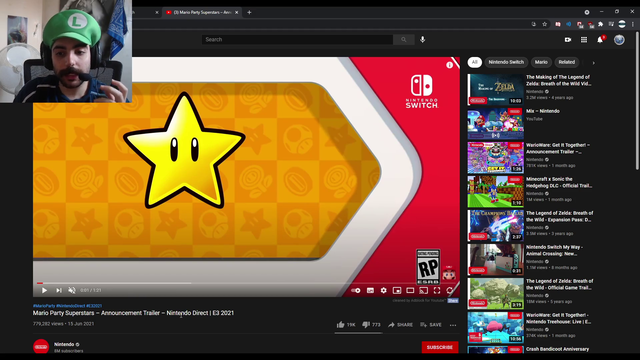Open the #NintendoDirect hashtag link
Viewport: 640px width, 360px height.
pyautogui.click(x=71, y=306)
